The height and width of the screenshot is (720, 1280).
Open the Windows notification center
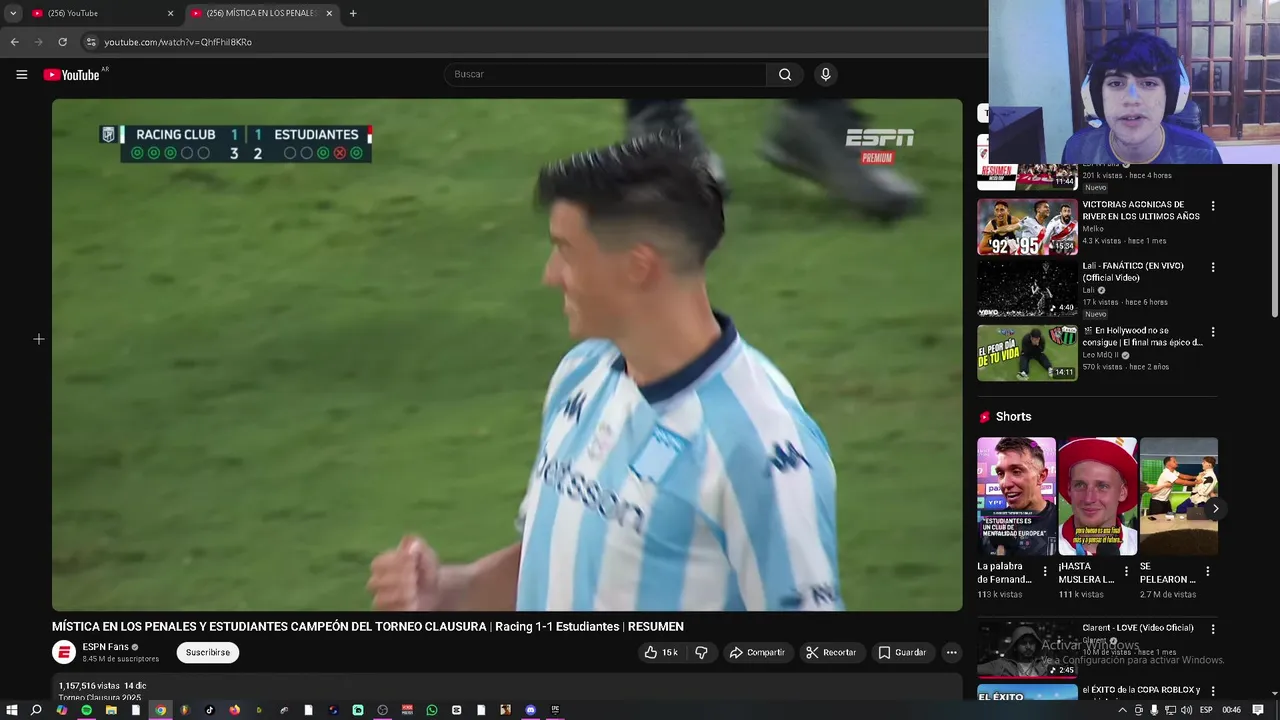coord(1258,710)
